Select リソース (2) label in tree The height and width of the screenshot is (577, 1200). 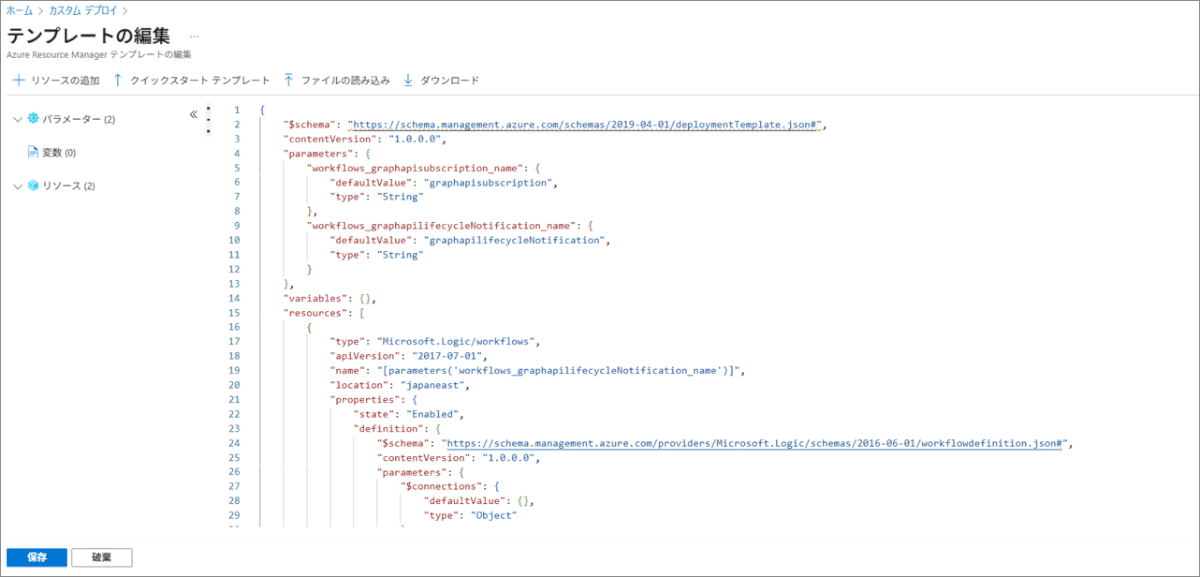pyautogui.click(x=69, y=186)
